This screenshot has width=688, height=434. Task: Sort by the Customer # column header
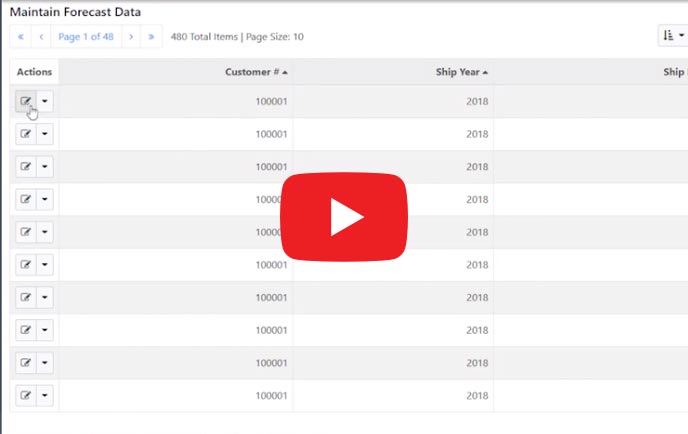point(257,72)
